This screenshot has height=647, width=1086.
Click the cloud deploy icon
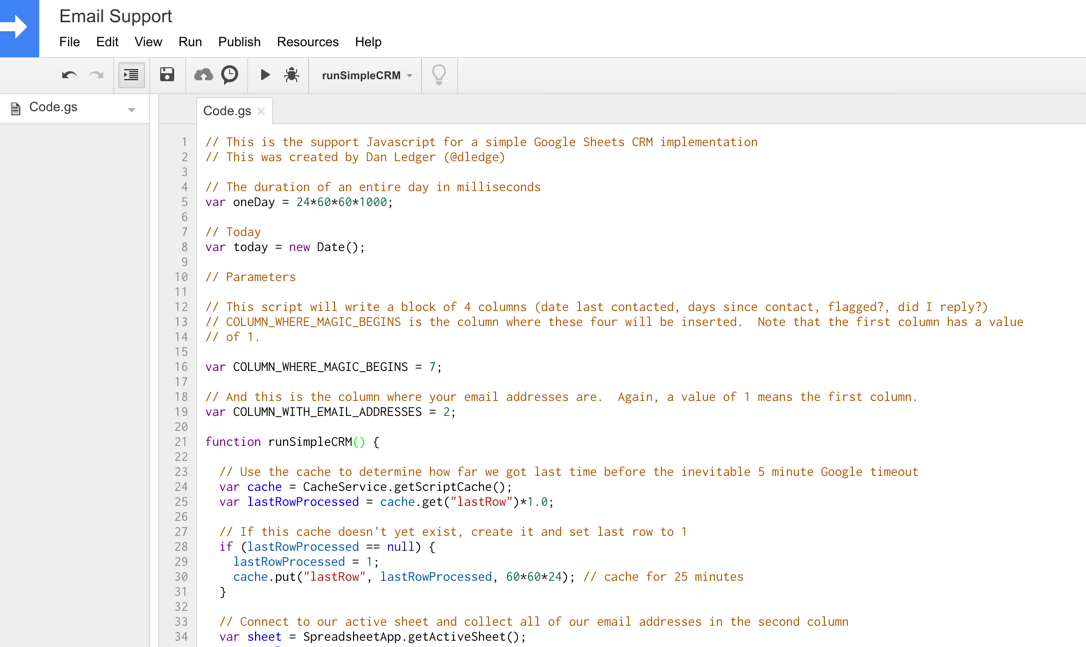pos(202,74)
